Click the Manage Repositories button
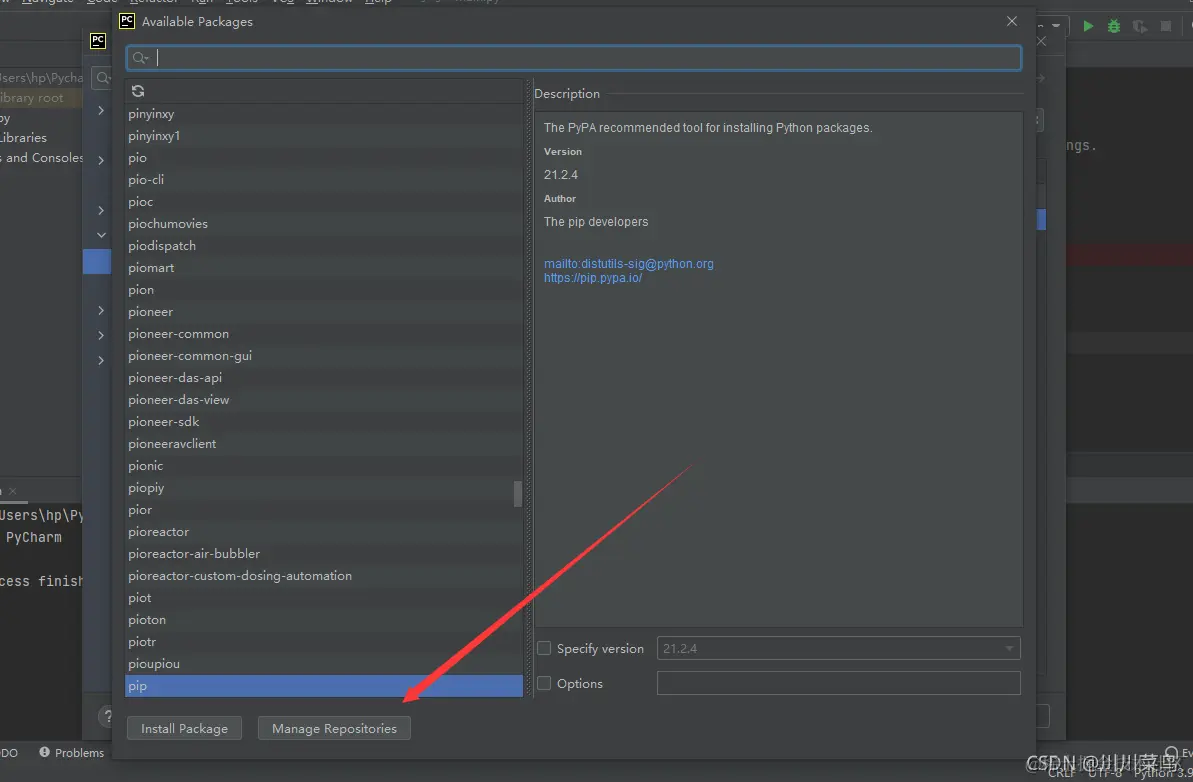 coord(334,728)
